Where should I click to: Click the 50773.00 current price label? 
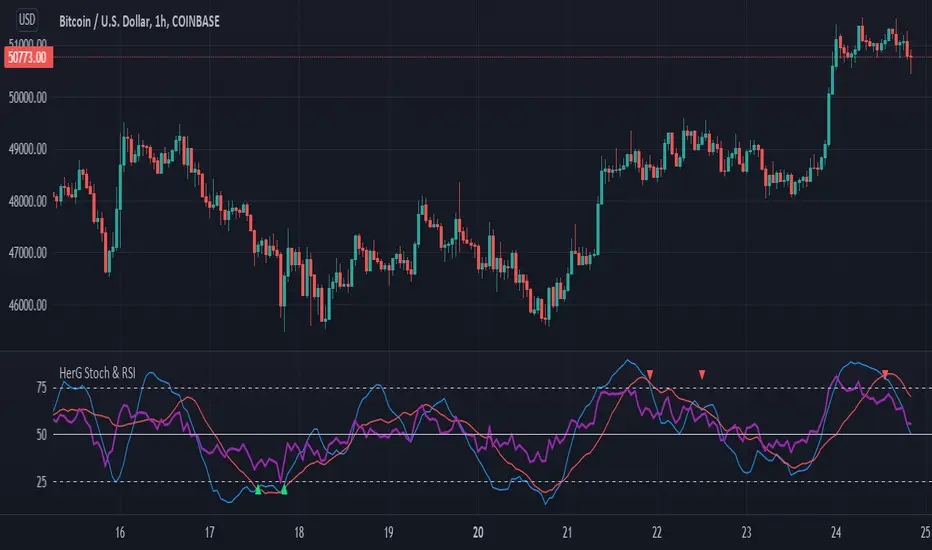pyautogui.click(x=28, y=57)
